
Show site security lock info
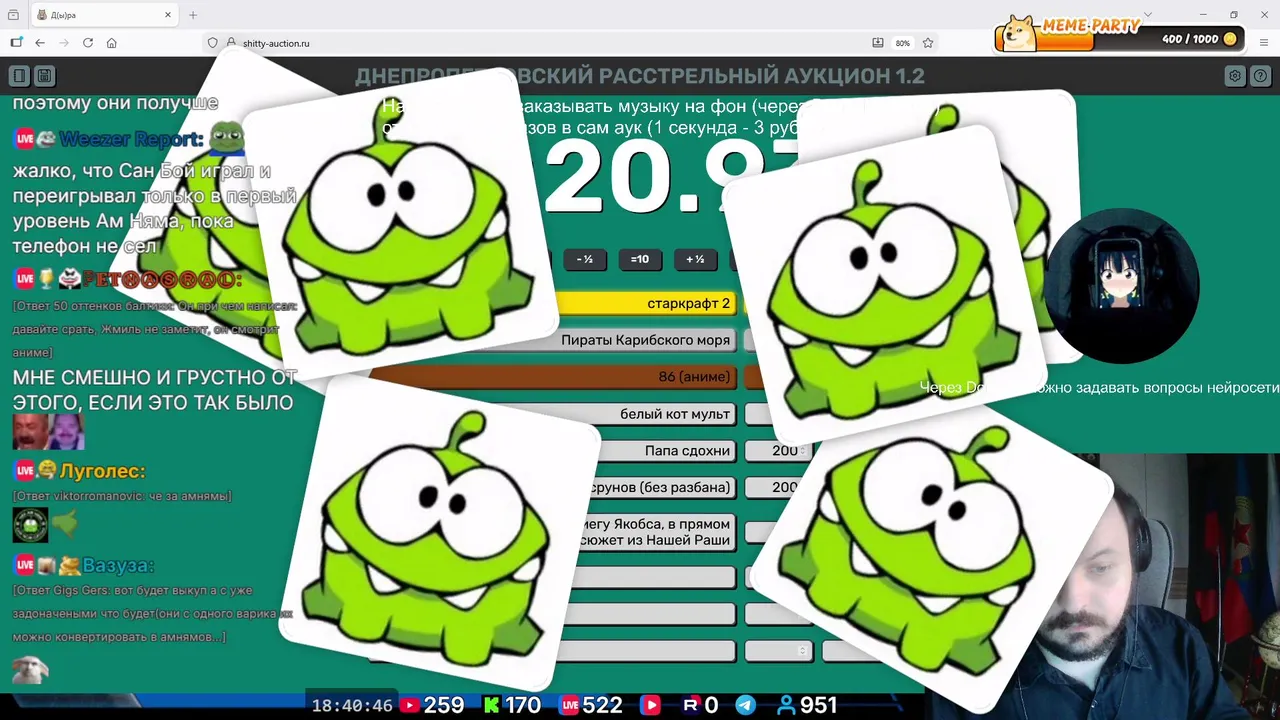pos(231,43)
